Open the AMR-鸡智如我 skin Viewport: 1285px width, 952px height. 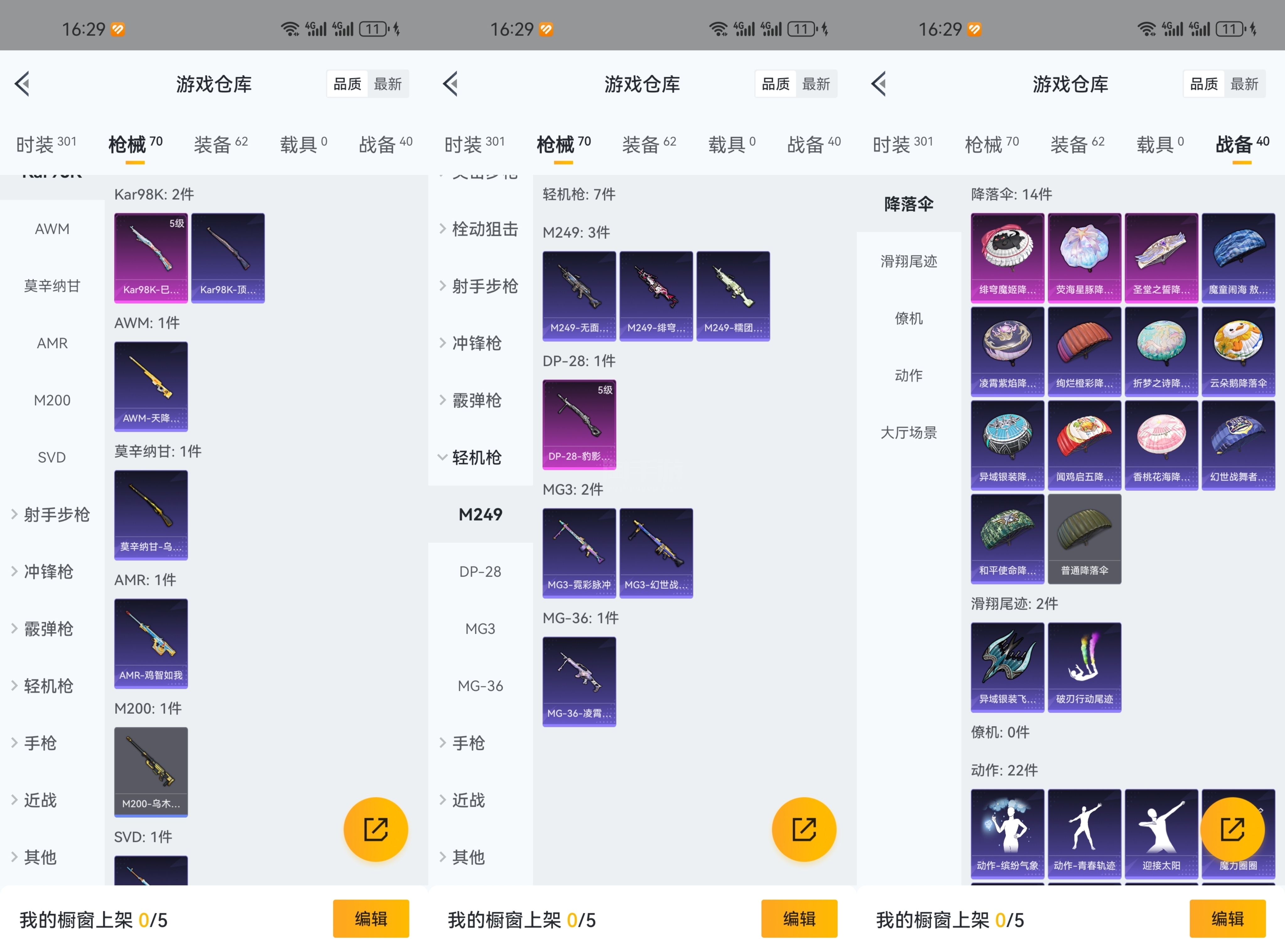click(x=151, y=643)
